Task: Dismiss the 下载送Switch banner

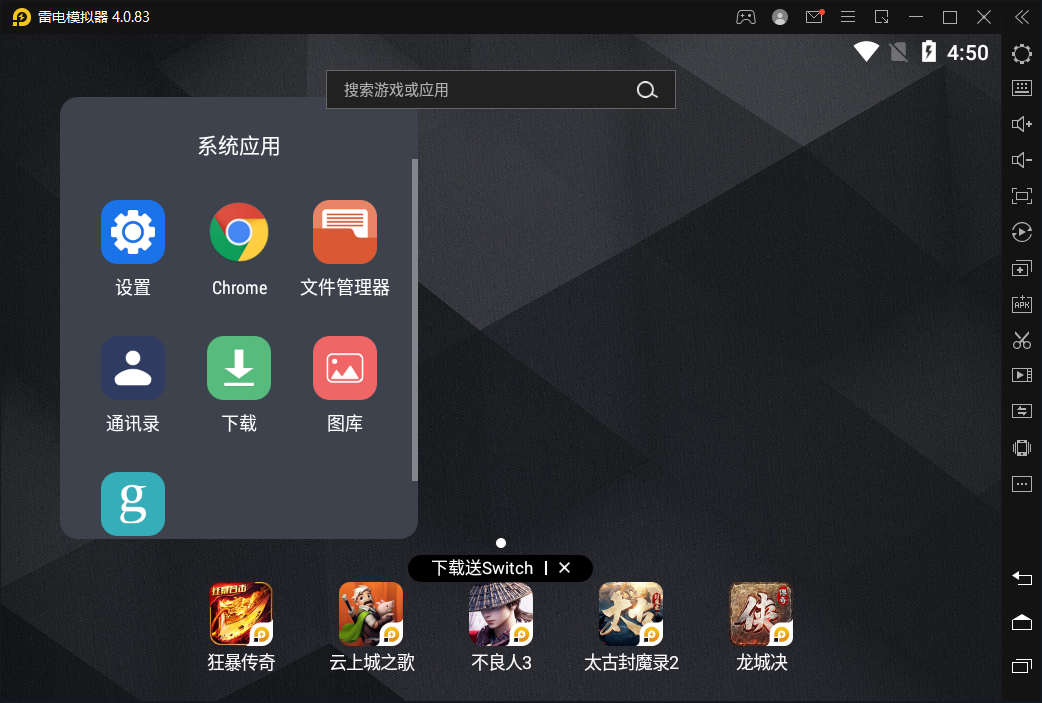Action: [x=566, y=568]
